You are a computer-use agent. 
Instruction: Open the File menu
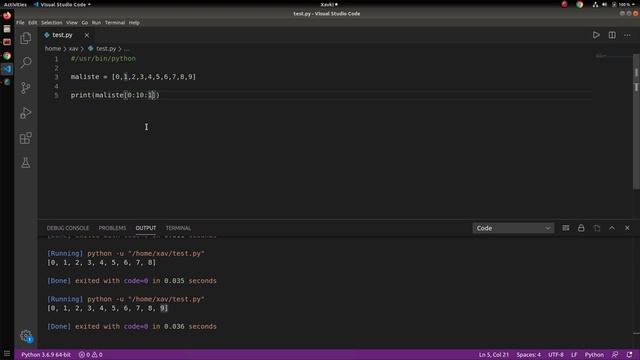click(x=20, y=23)
